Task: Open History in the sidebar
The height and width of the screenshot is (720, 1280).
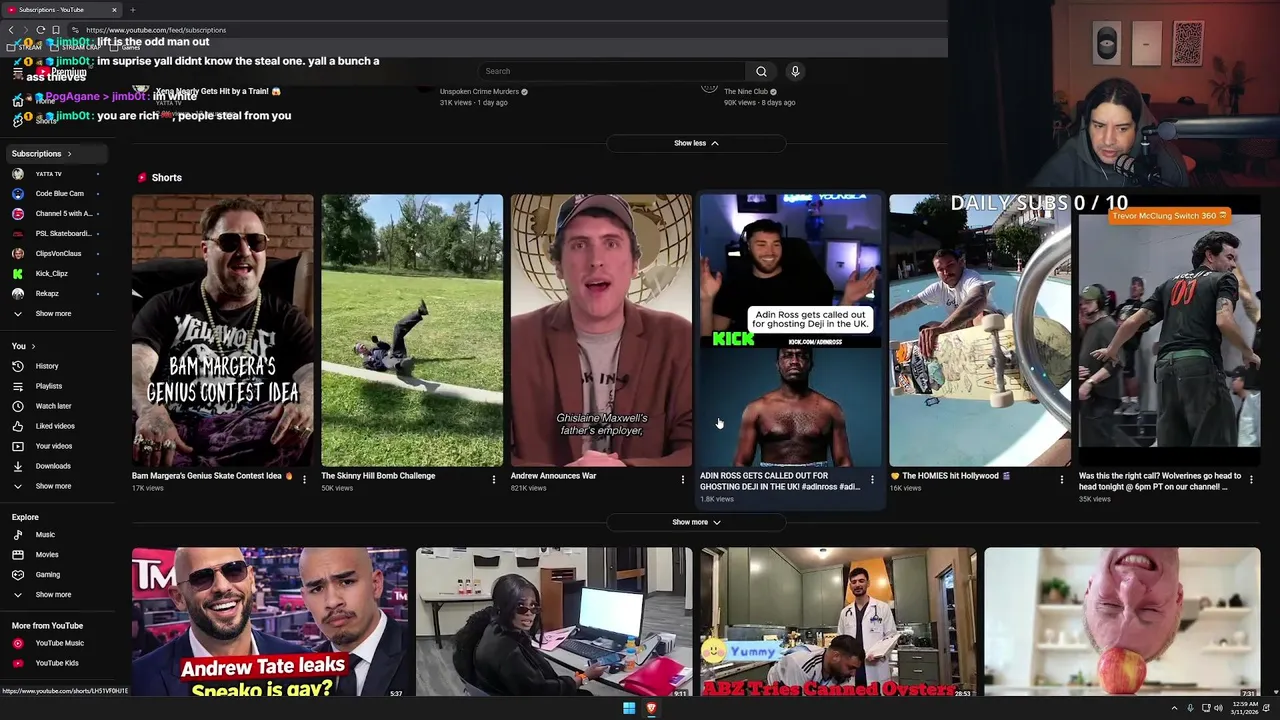Action: [x=47, y=366]
